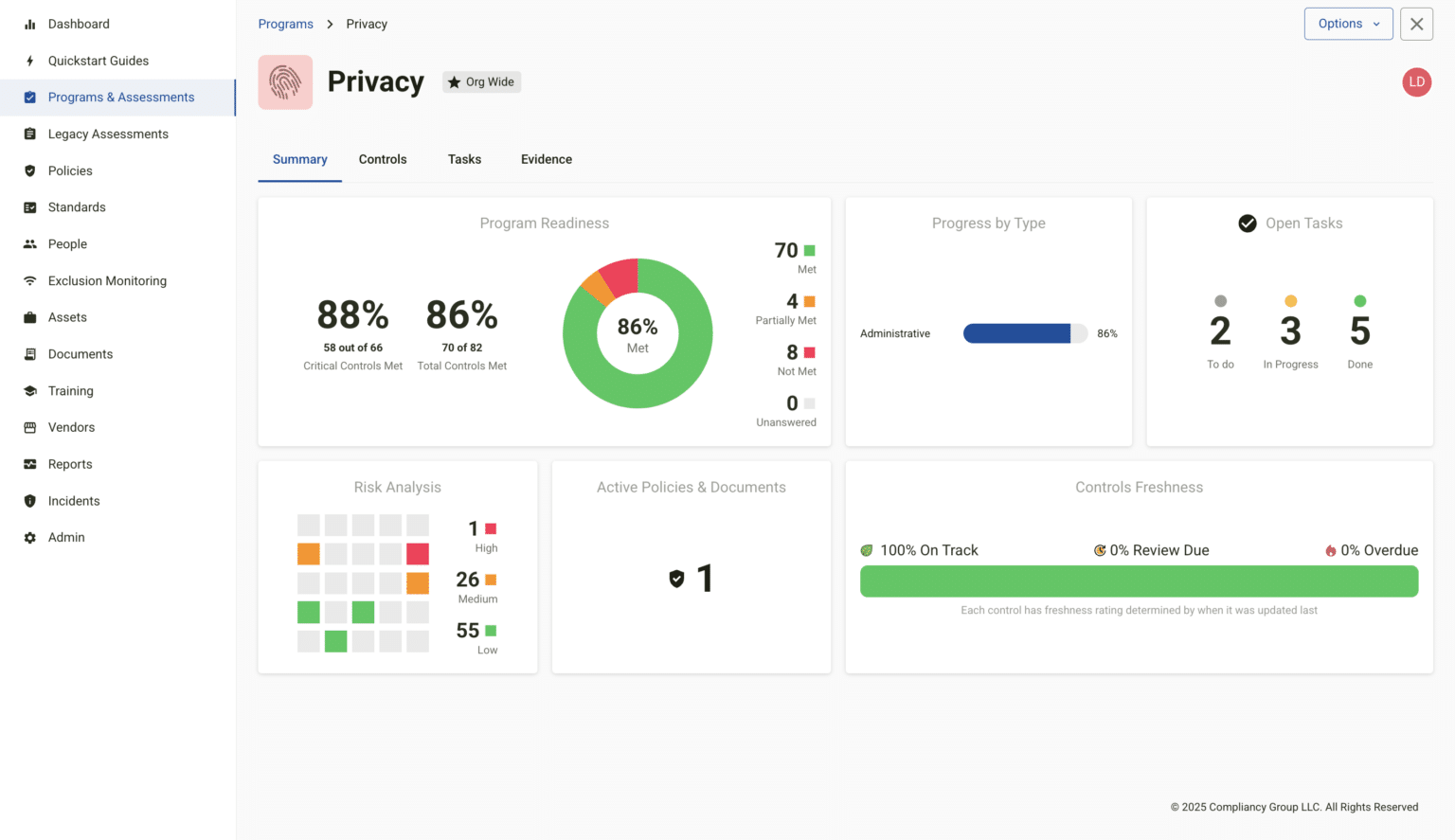Image resolution: width=1455 pixels, height=840 pixels.
Task: Click the People icon in sidebar
Action: (28, 243)
